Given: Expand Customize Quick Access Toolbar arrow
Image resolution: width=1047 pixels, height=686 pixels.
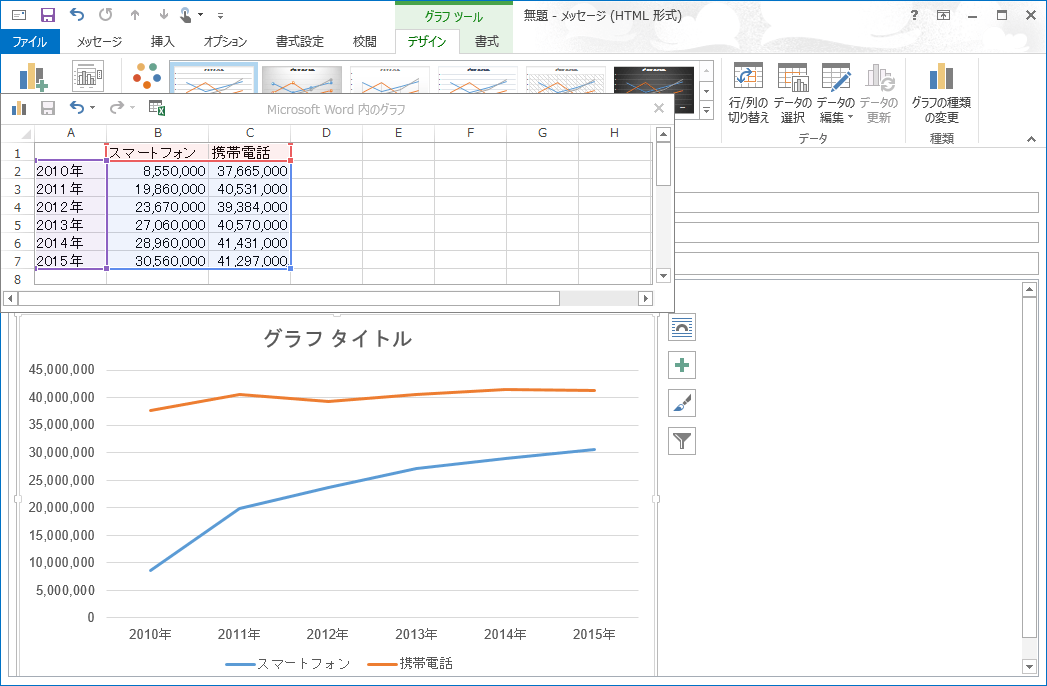Looking at the screenshot, I should [x=220, y=15].
